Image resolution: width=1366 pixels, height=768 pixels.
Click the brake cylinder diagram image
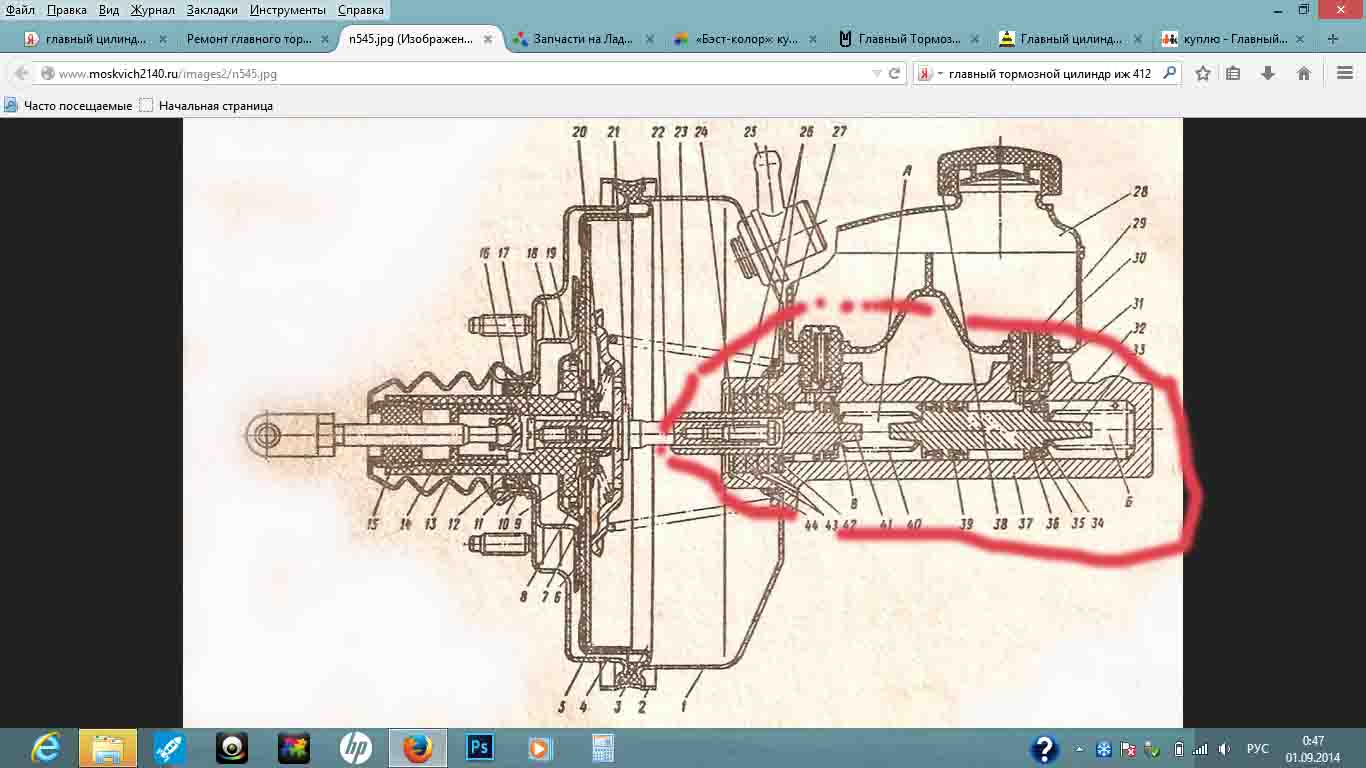coord(683,423)
